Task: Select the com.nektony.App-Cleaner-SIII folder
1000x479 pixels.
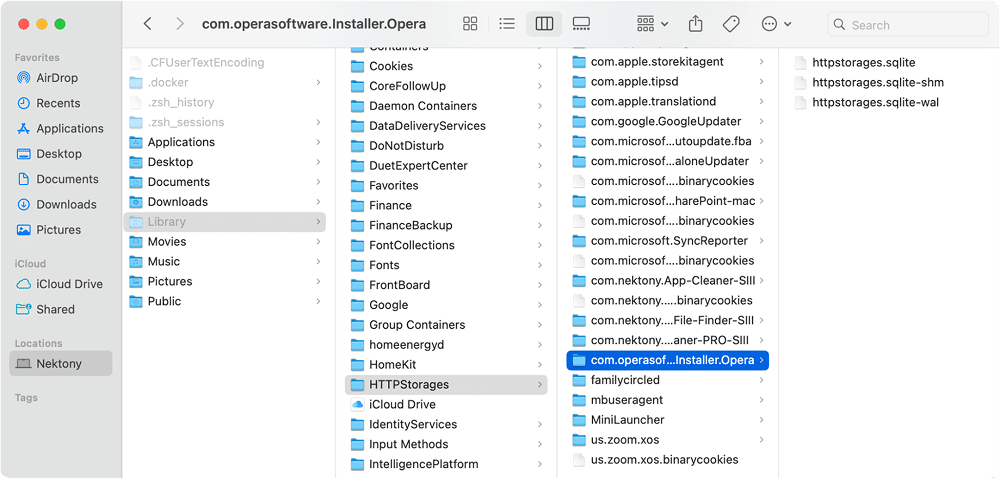Action: point(668,281)
